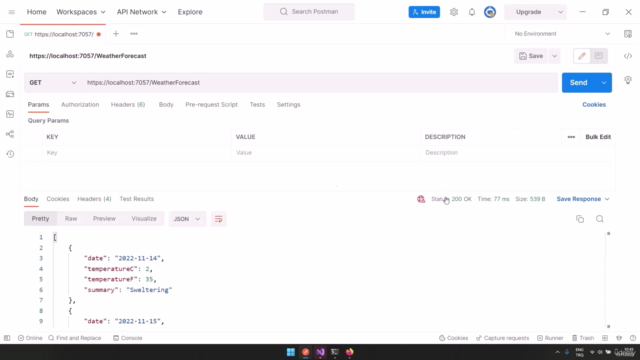The image size is (640, 360).
Task: Switch to Raw response view
Action: point(71,219)
